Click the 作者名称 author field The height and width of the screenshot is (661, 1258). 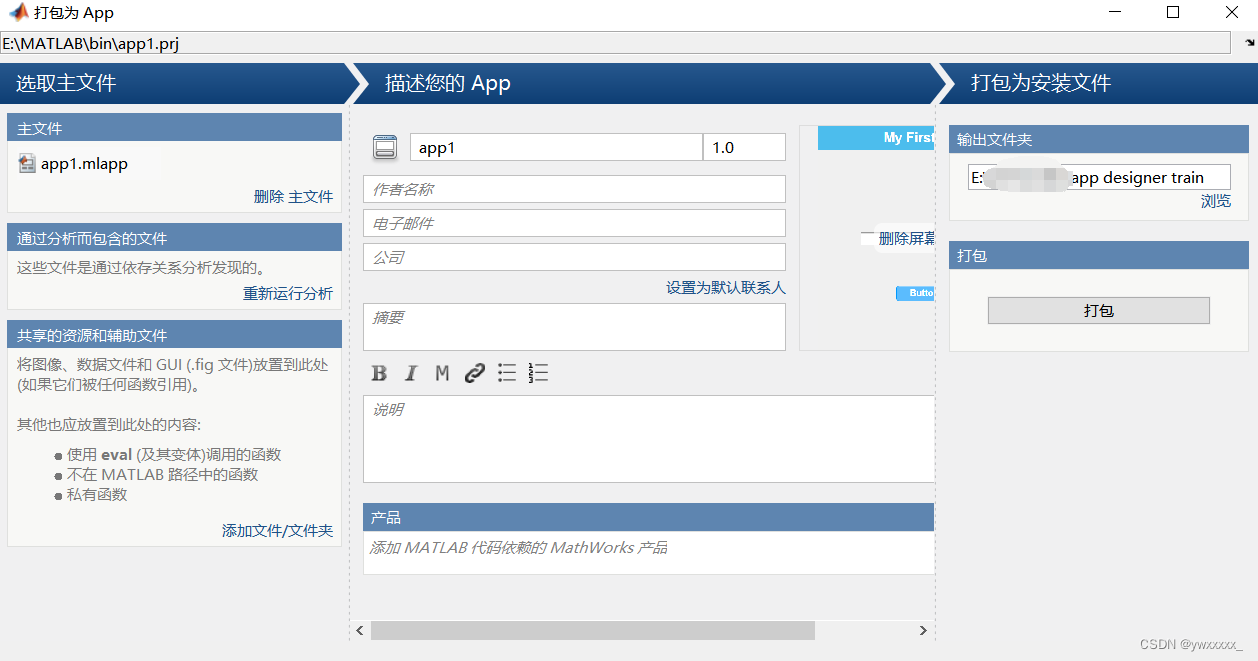(x=574, y=189)
